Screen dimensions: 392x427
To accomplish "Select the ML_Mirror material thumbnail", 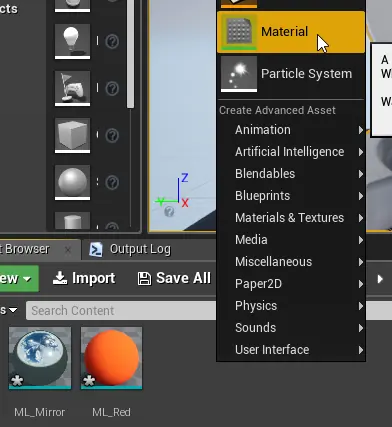I will point(40,358).
